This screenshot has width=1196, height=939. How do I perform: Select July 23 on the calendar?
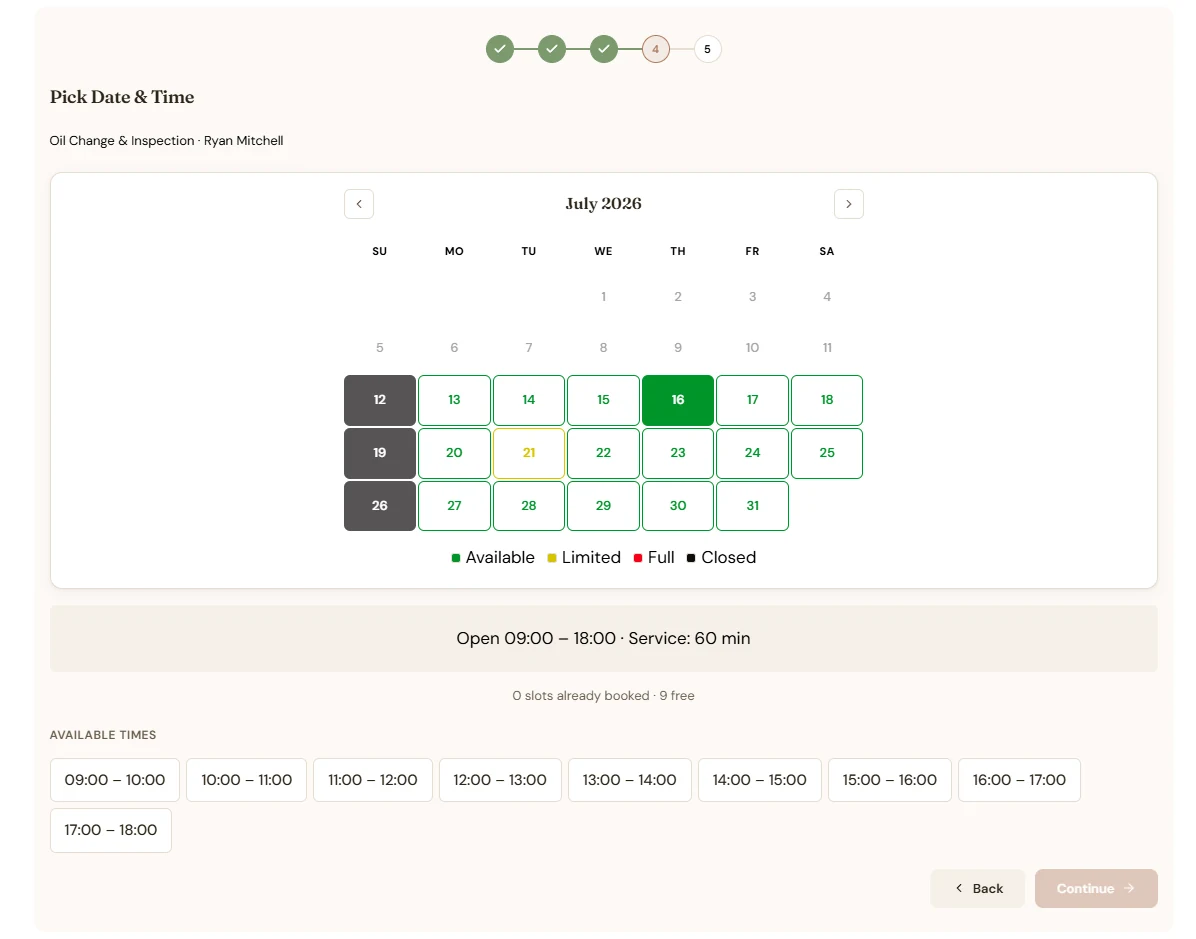click(x=678, y=453)
